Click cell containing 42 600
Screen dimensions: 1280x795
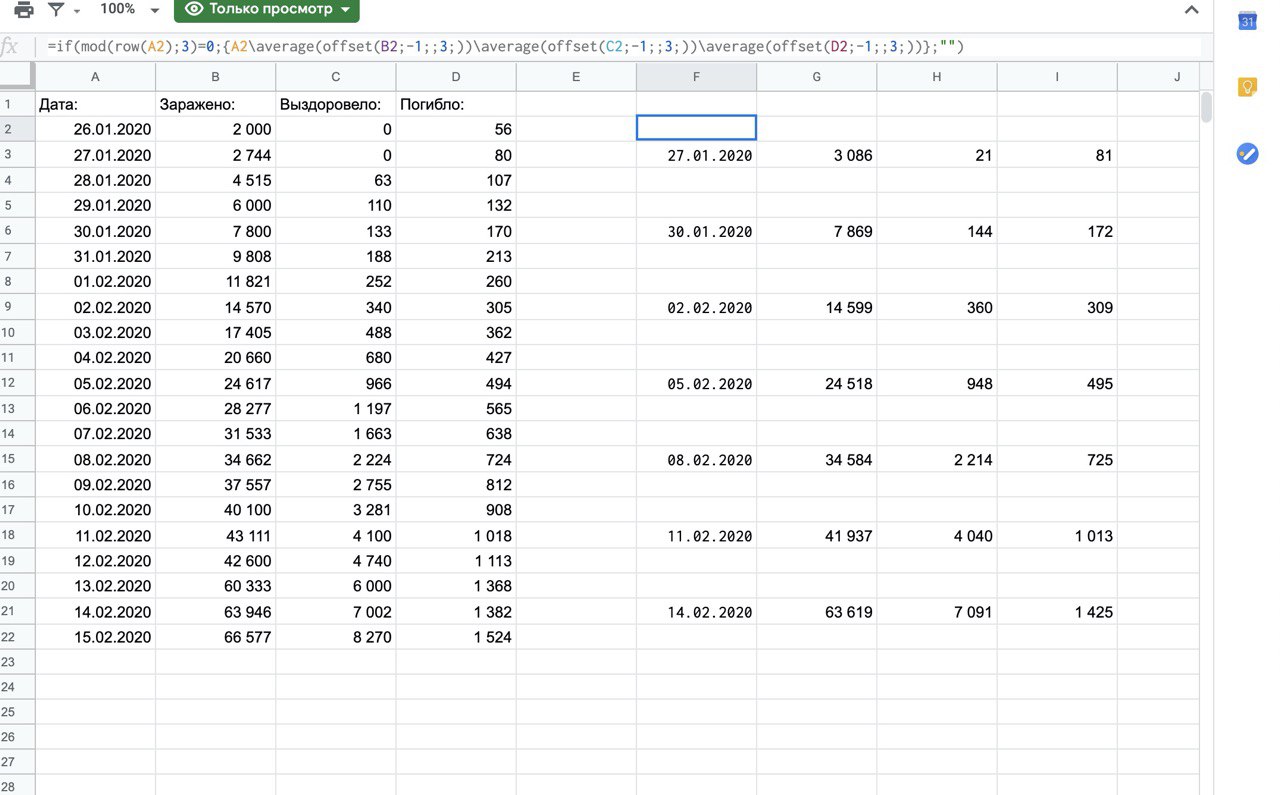pyautogui.click(x=216, y=561)
